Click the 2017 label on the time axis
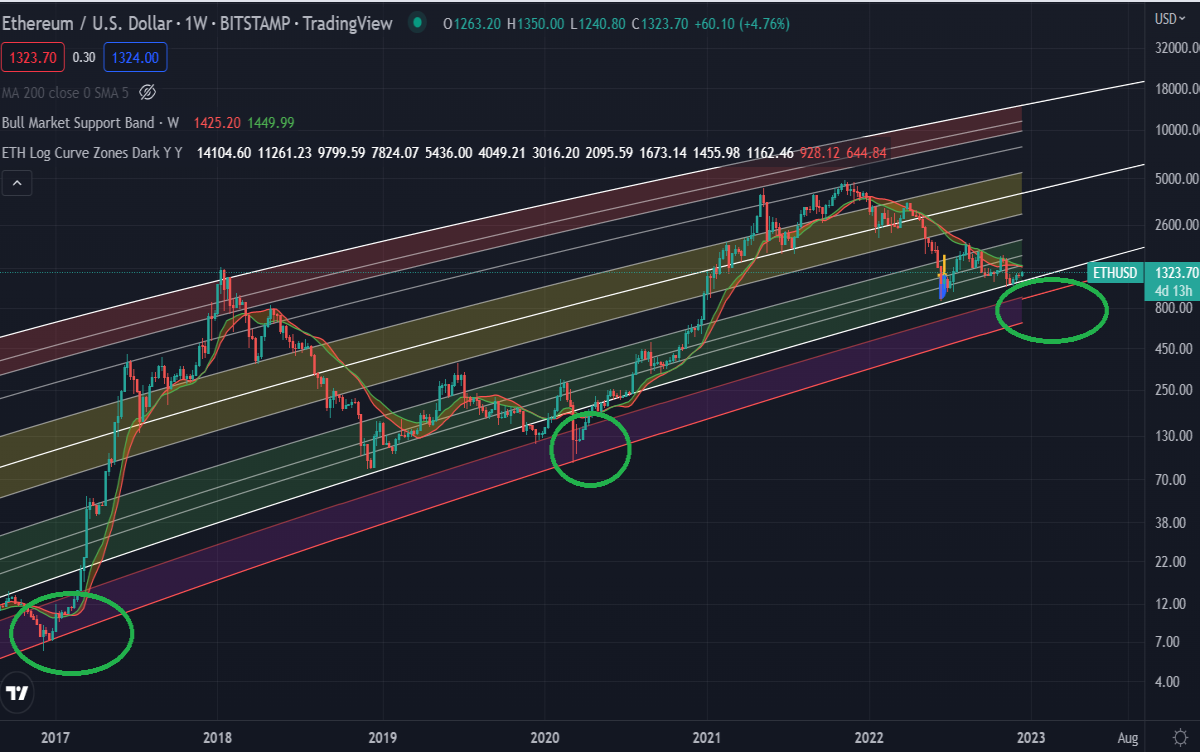Image resolution: width=1200 pixels, height=752 pixels. pyautogui.click(x=55, y=738)
